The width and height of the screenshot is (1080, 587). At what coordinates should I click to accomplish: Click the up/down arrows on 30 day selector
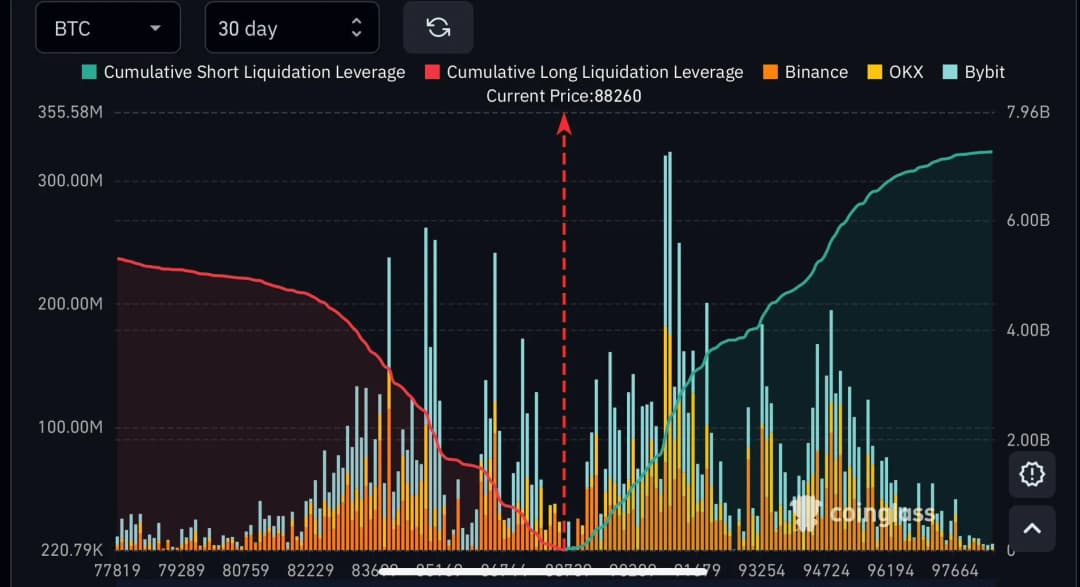[356, 28]
